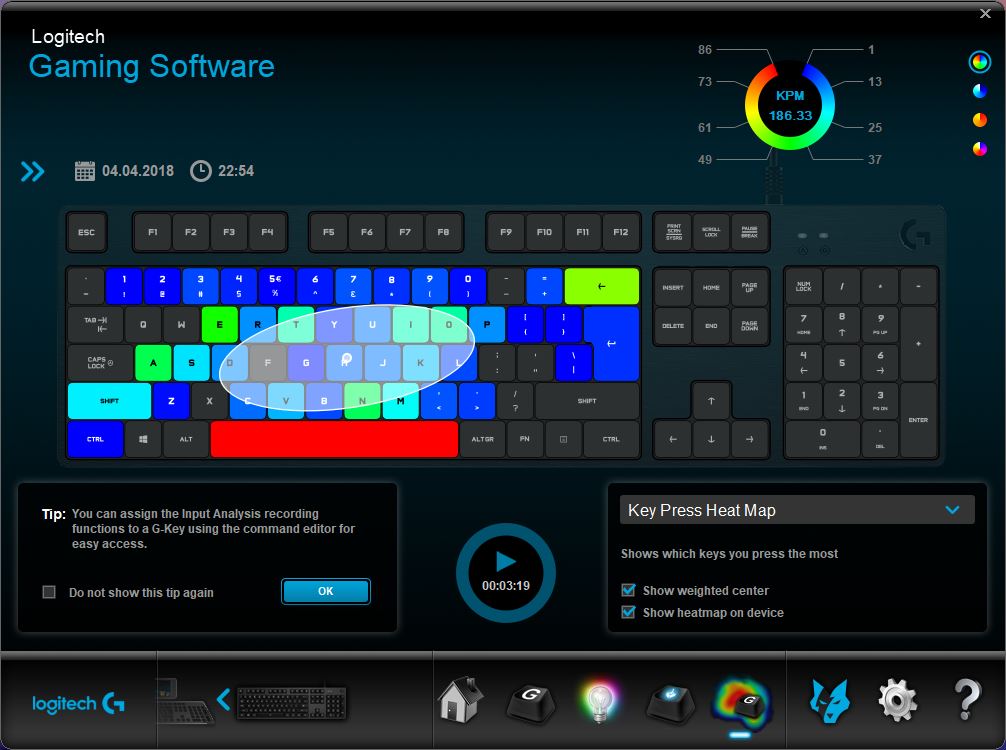Click the Tab key on keyboard map
1006x750 pixels.
pyautogui.click(x=95, y=325)
